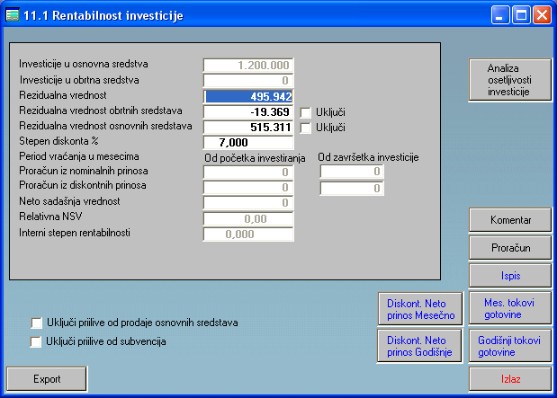Image resolution: width=557 pixels, height=398 pixels.
Task: Click the field showing 515.311
Action: coord(248,127)
